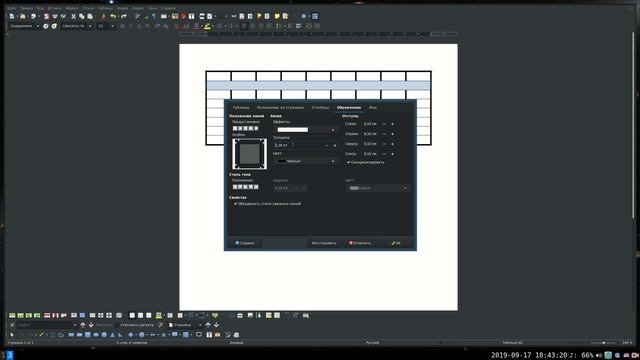This screenshot has width=640, height=360.
Task: Open the font name dropdown
Action: [x=90, y=26]
